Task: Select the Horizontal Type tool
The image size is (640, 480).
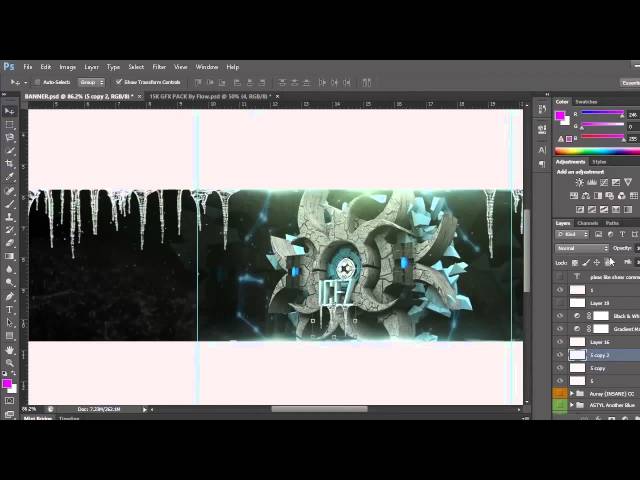Action: pos(9,309)
